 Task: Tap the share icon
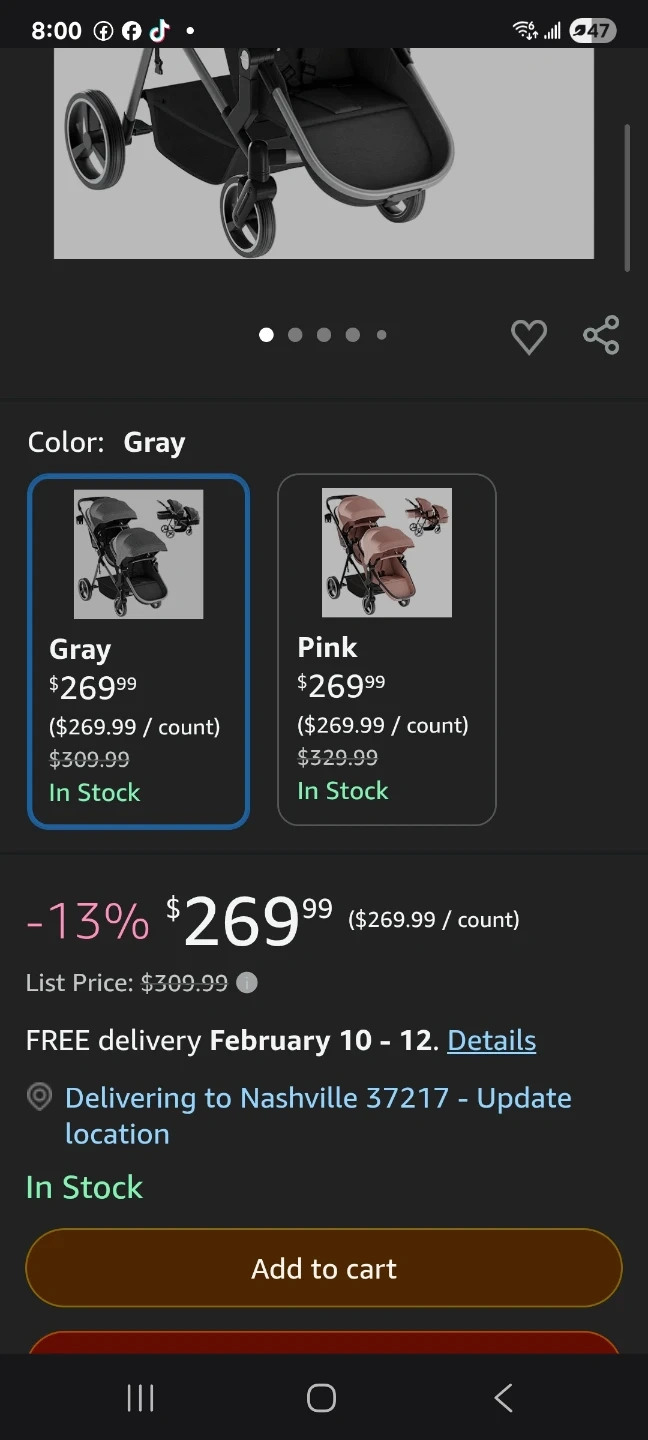pyautogui.click(x=601, y=335)
